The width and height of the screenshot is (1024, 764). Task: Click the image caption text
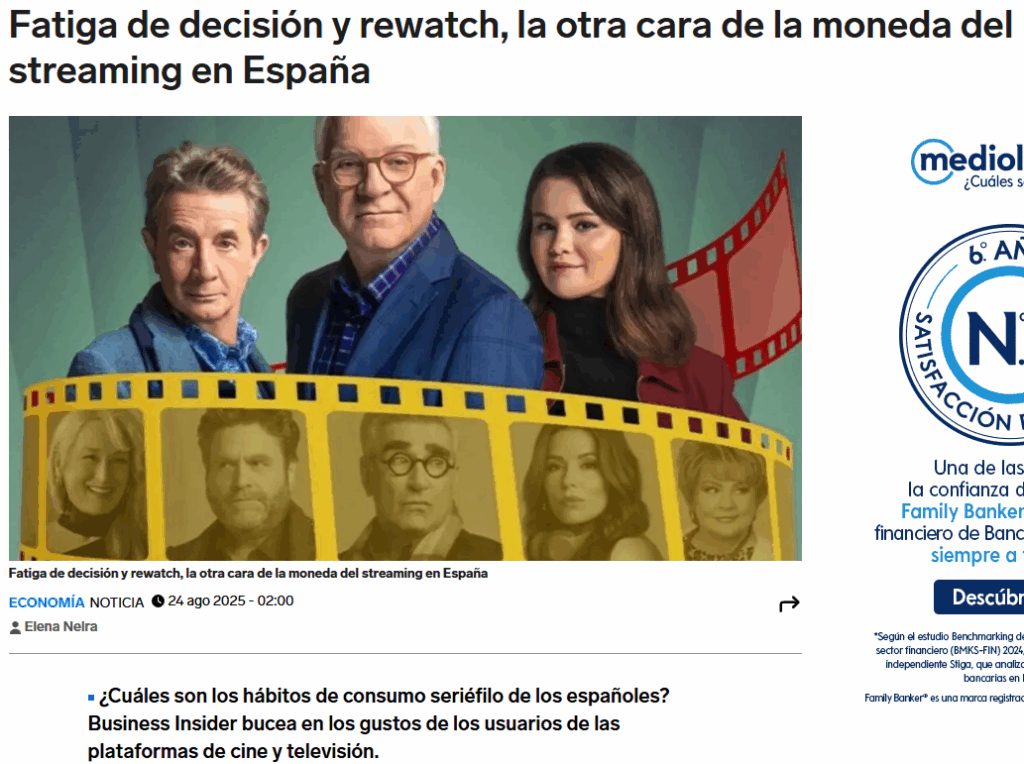(x=248, y=573)
